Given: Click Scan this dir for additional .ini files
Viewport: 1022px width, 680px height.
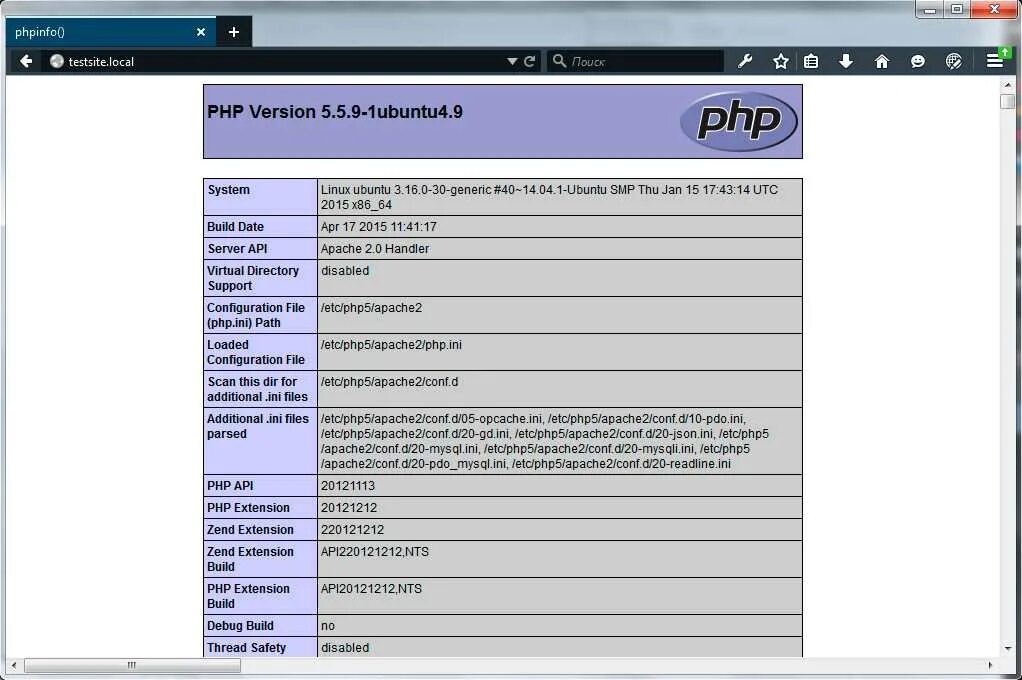Looking at the screenshot, I should 257,389.
